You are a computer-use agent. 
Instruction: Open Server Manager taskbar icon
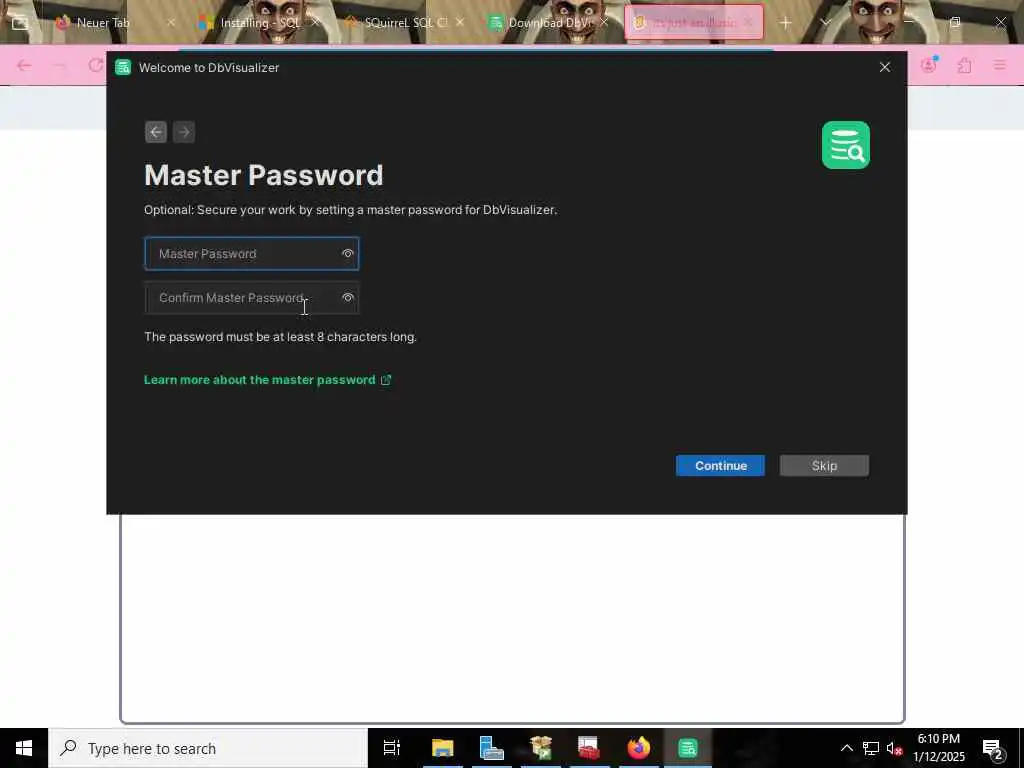click(491, 748)
